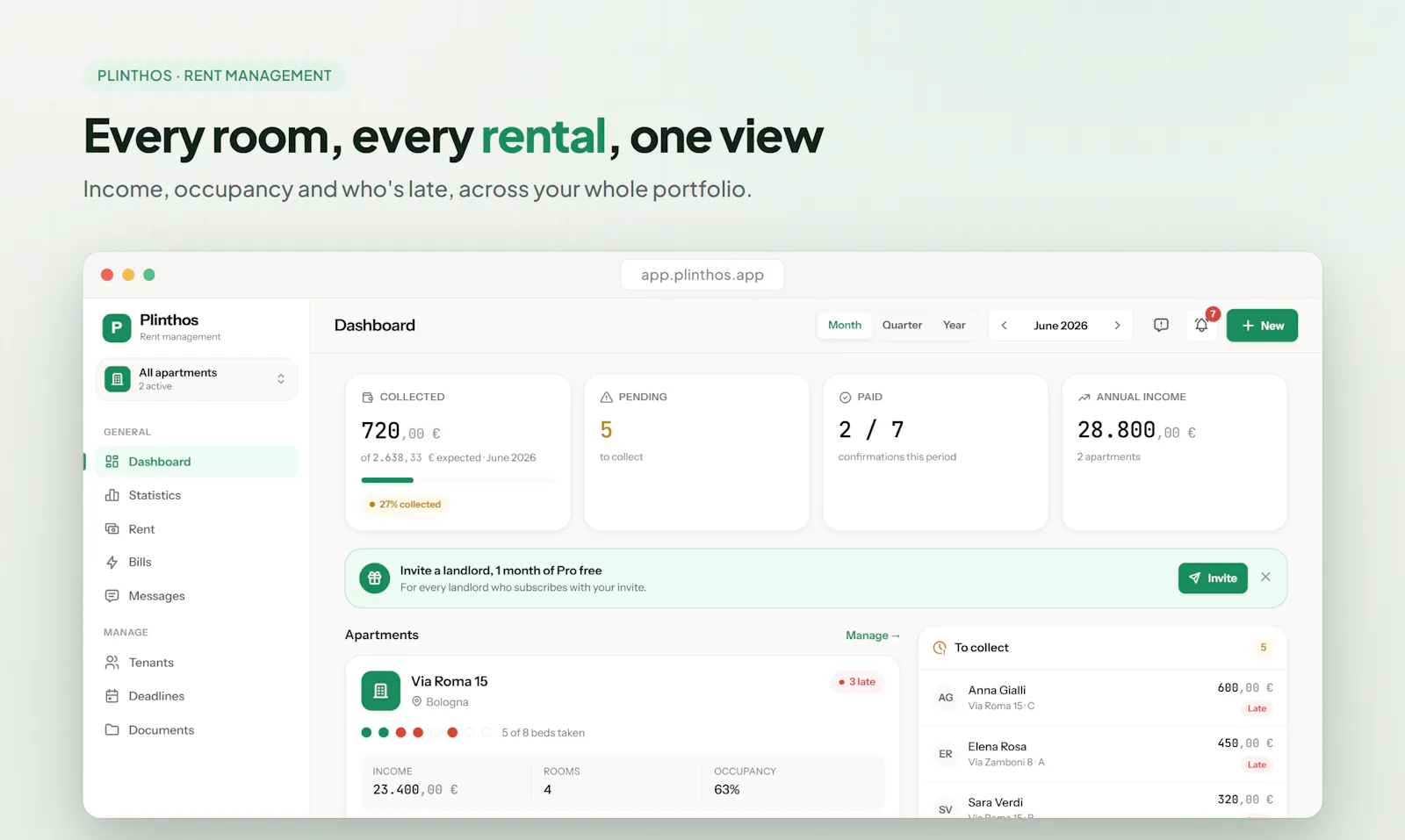Switch period to Quarter
The width and height of the screenshot is (1405, 840).
pos(902,325)
